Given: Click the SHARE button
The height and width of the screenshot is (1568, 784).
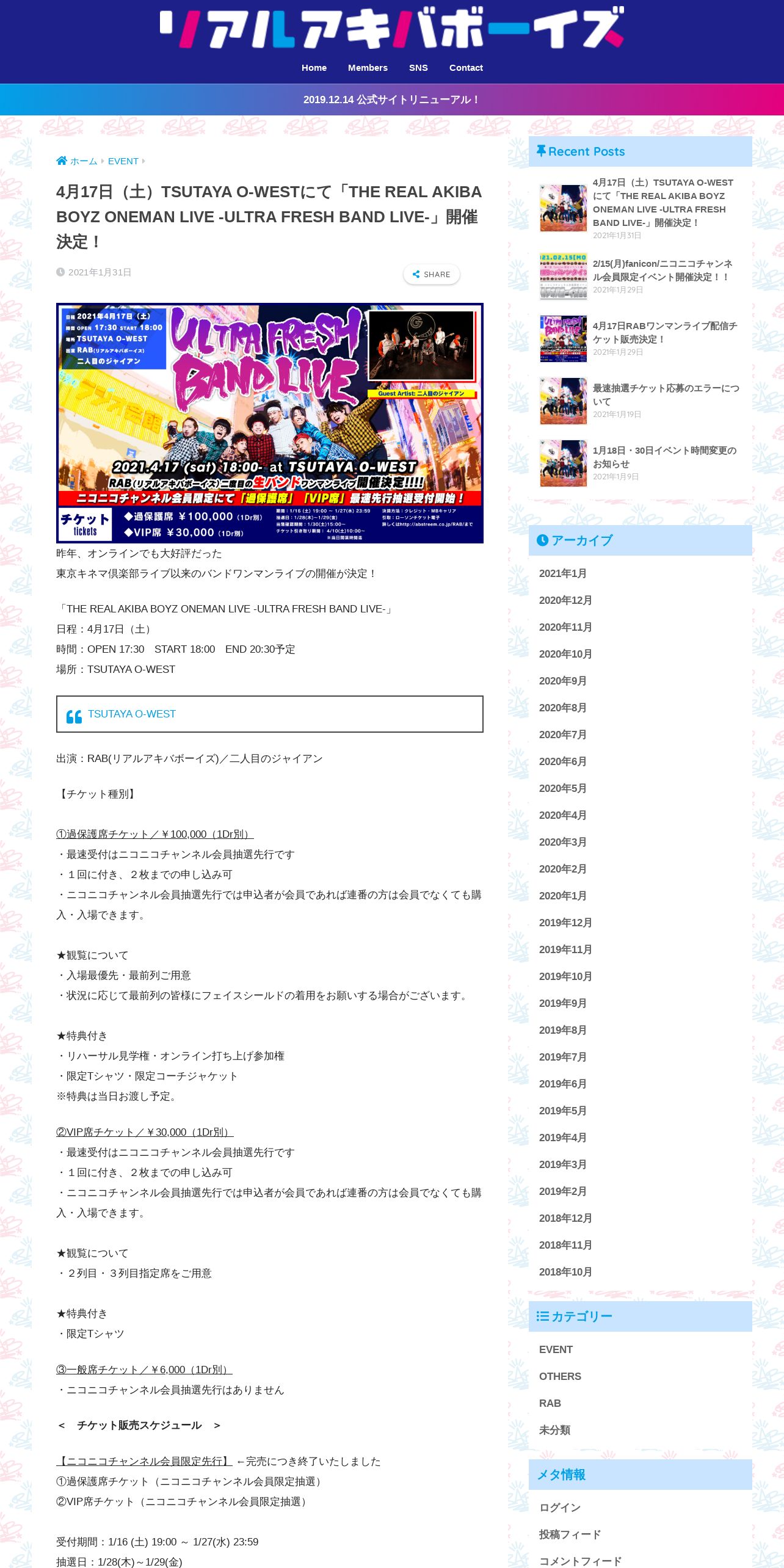Looking at the screenshot, I should (x=432, y=274).
